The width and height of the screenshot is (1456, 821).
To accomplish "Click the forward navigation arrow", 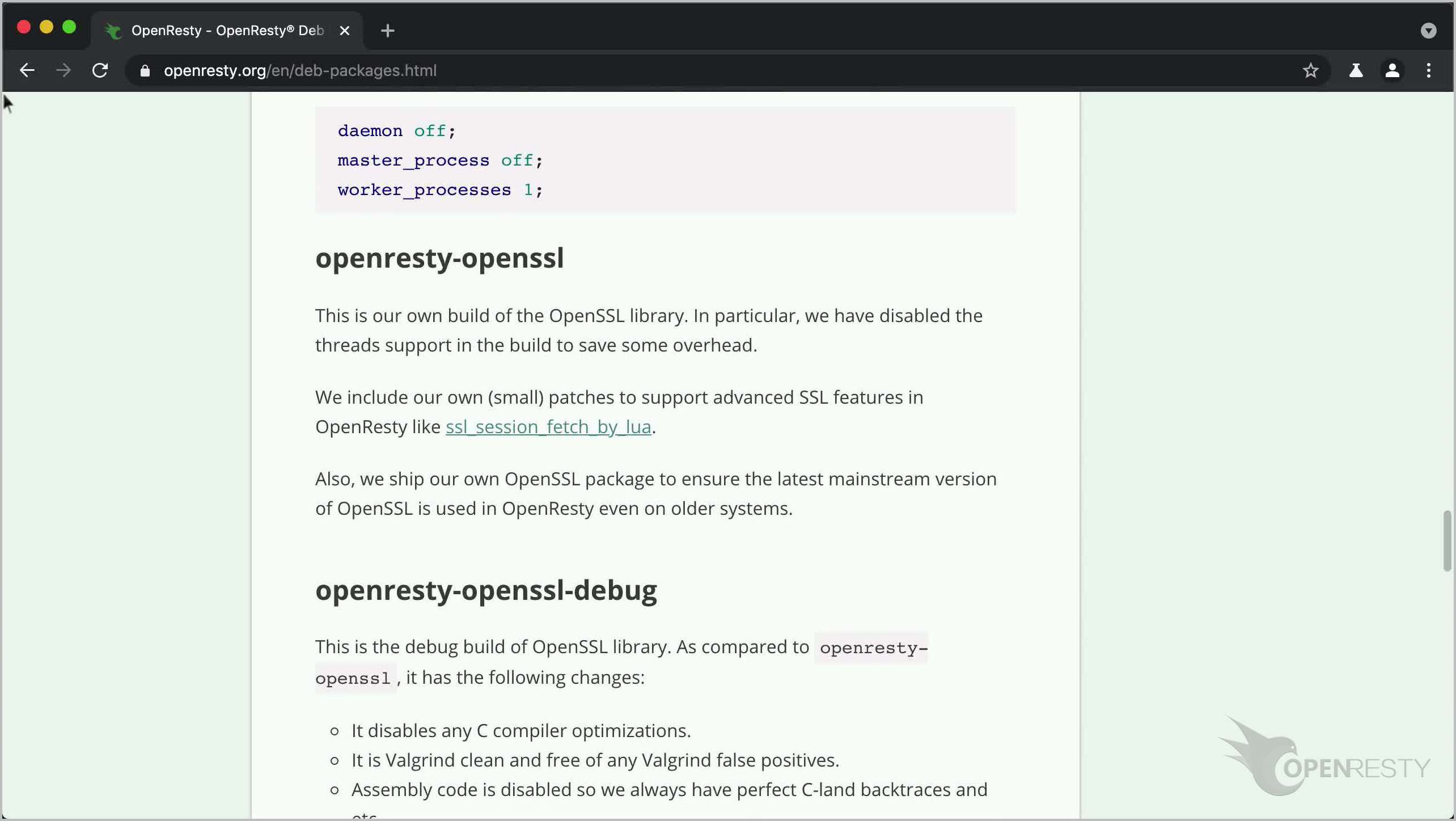I will click(x=64, y=70).
